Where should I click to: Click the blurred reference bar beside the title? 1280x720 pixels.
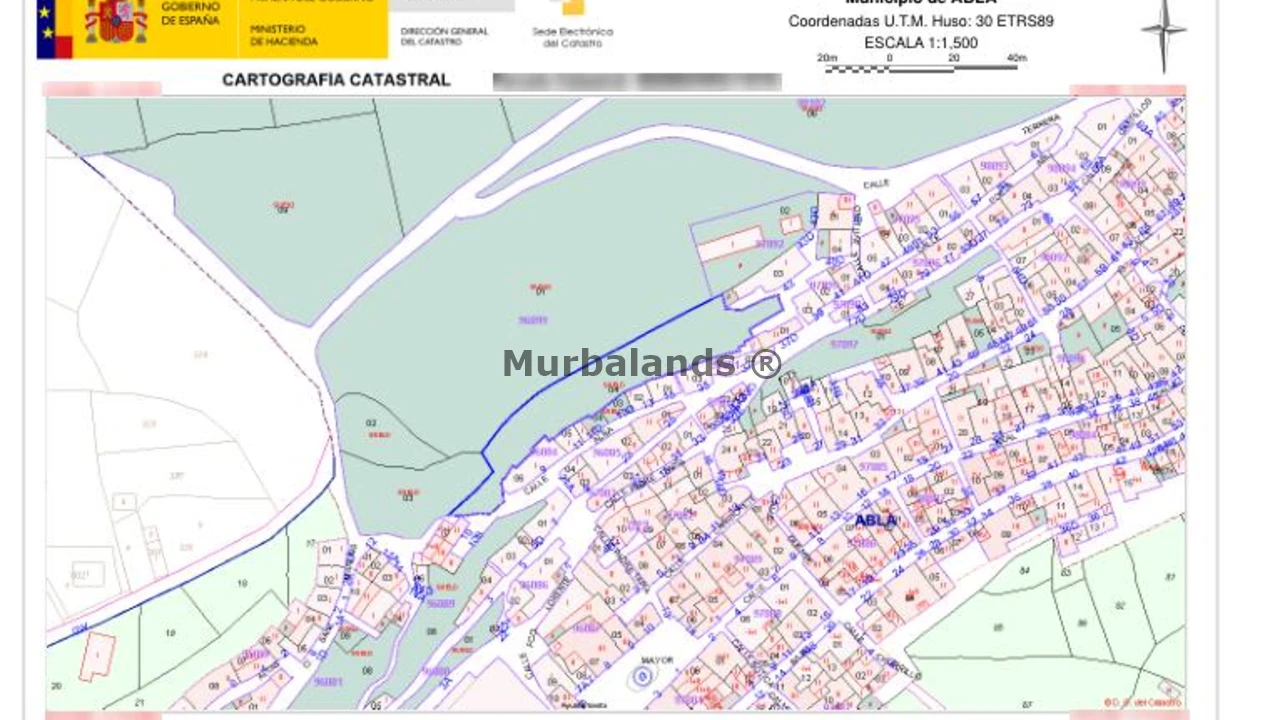[x=636, y=82]
